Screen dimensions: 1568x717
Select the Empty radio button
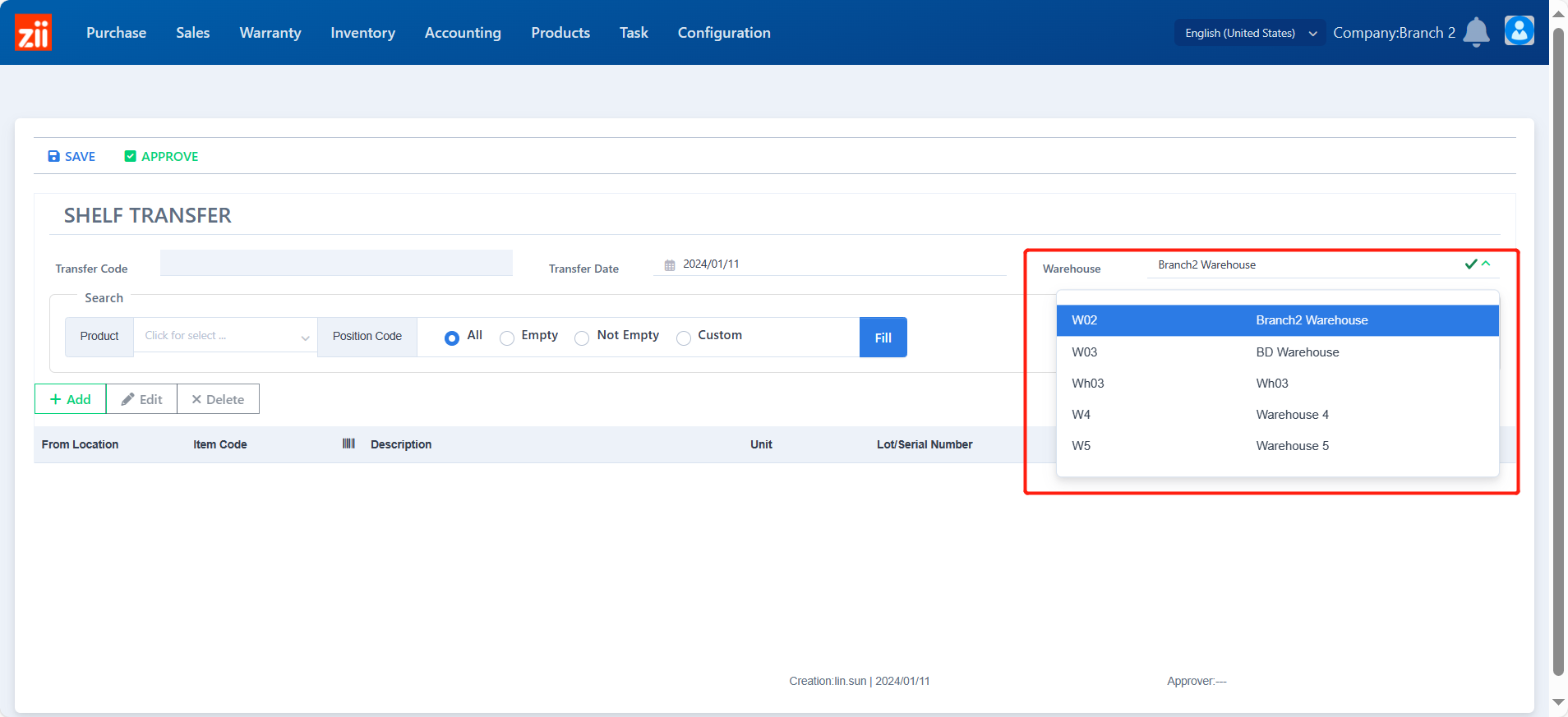point(507,338)
